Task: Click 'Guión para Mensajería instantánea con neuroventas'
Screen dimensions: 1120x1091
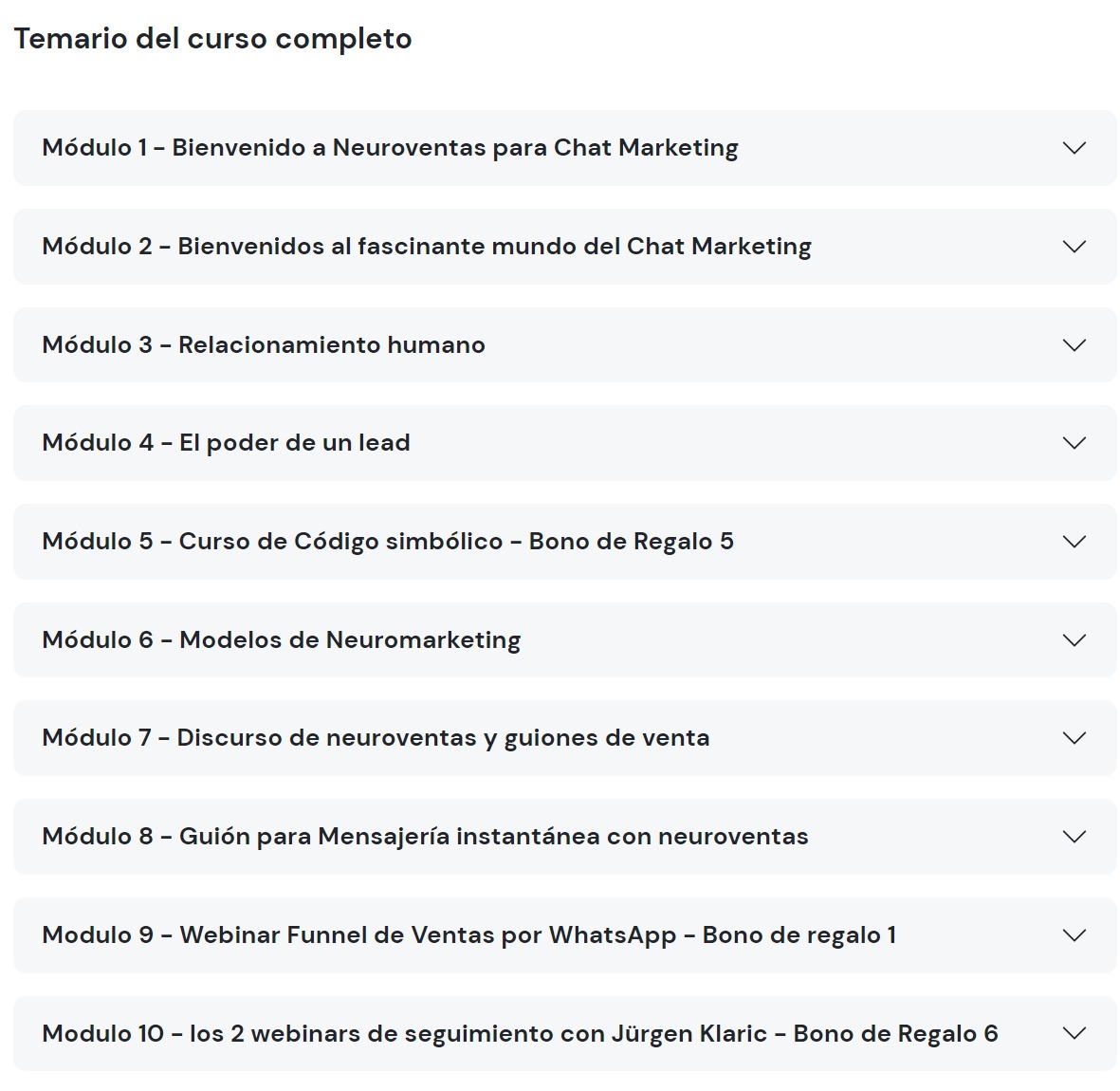Action: (493, 837)
